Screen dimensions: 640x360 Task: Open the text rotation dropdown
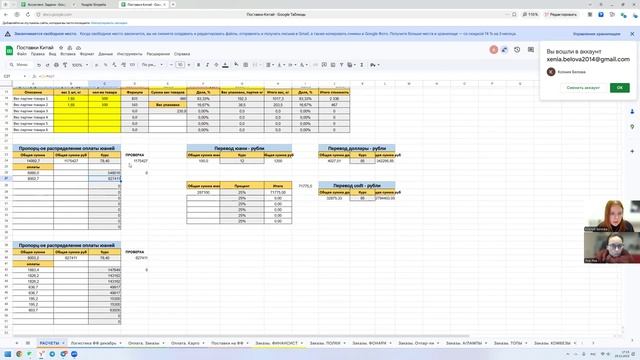point(303,65)
